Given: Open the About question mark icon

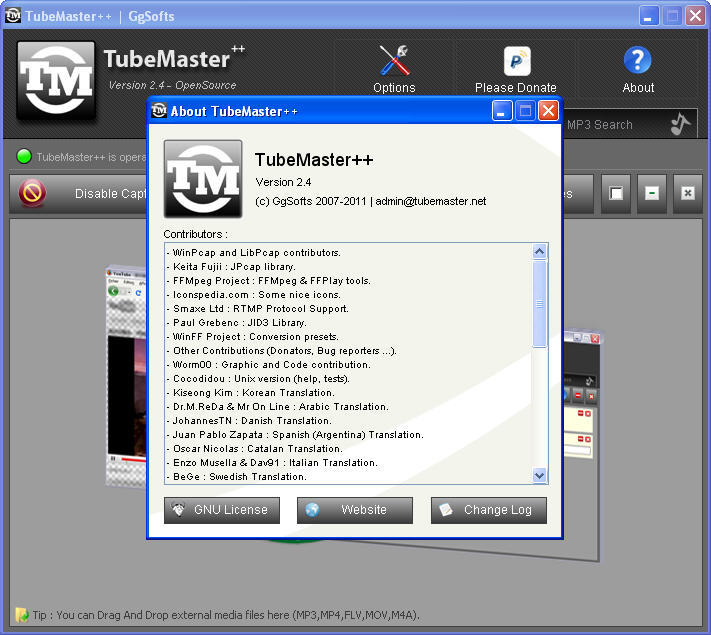Looking at the screenshot, I should click(638, 60).
